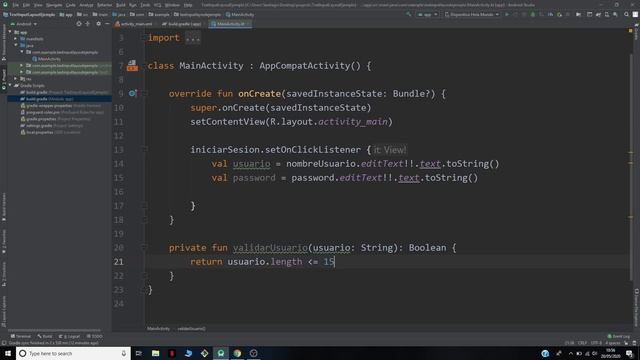The width and height of the screenshot is (640, 360).
Task: Collapse the validarUsuario function fold marker
Action: point(144,247)
